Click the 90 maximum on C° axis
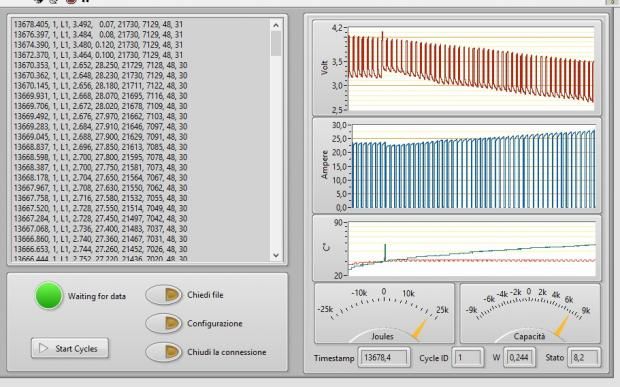The width and height of the screenshot is (620, 387). (x=338, y=223)
